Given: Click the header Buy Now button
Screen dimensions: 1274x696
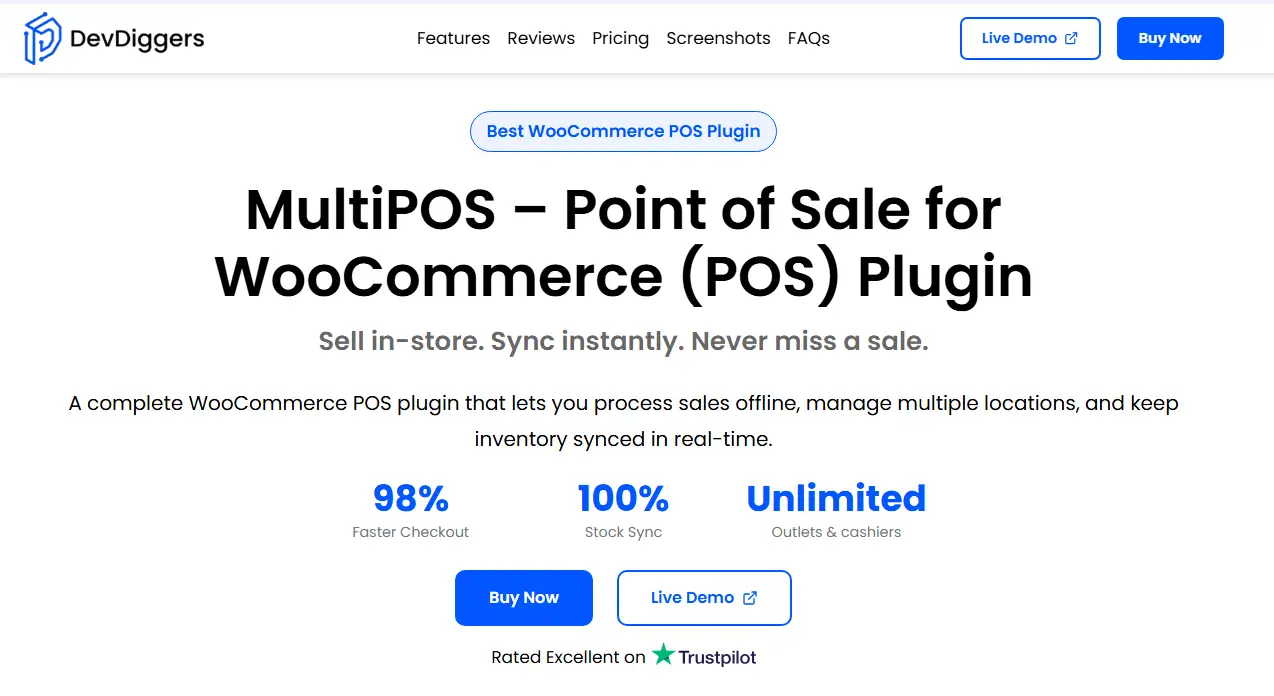Looking at the screenshot, I should 1169,37.
